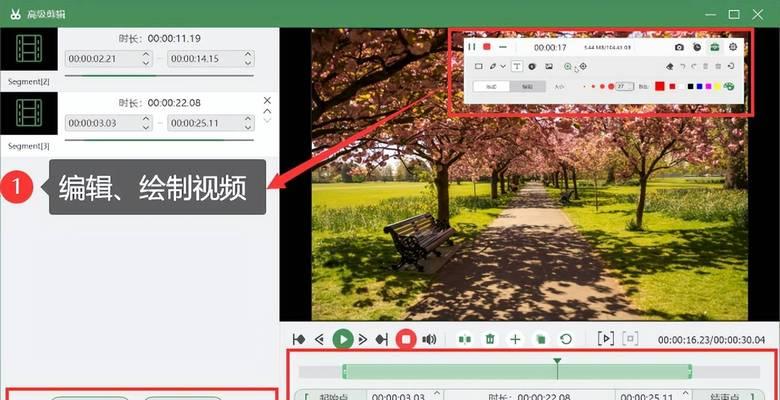Viewport: 780px width, 400px height.
Task: Click the 00:00:16.23/00:00:30.04 time readout
Action: coord(711,340)
